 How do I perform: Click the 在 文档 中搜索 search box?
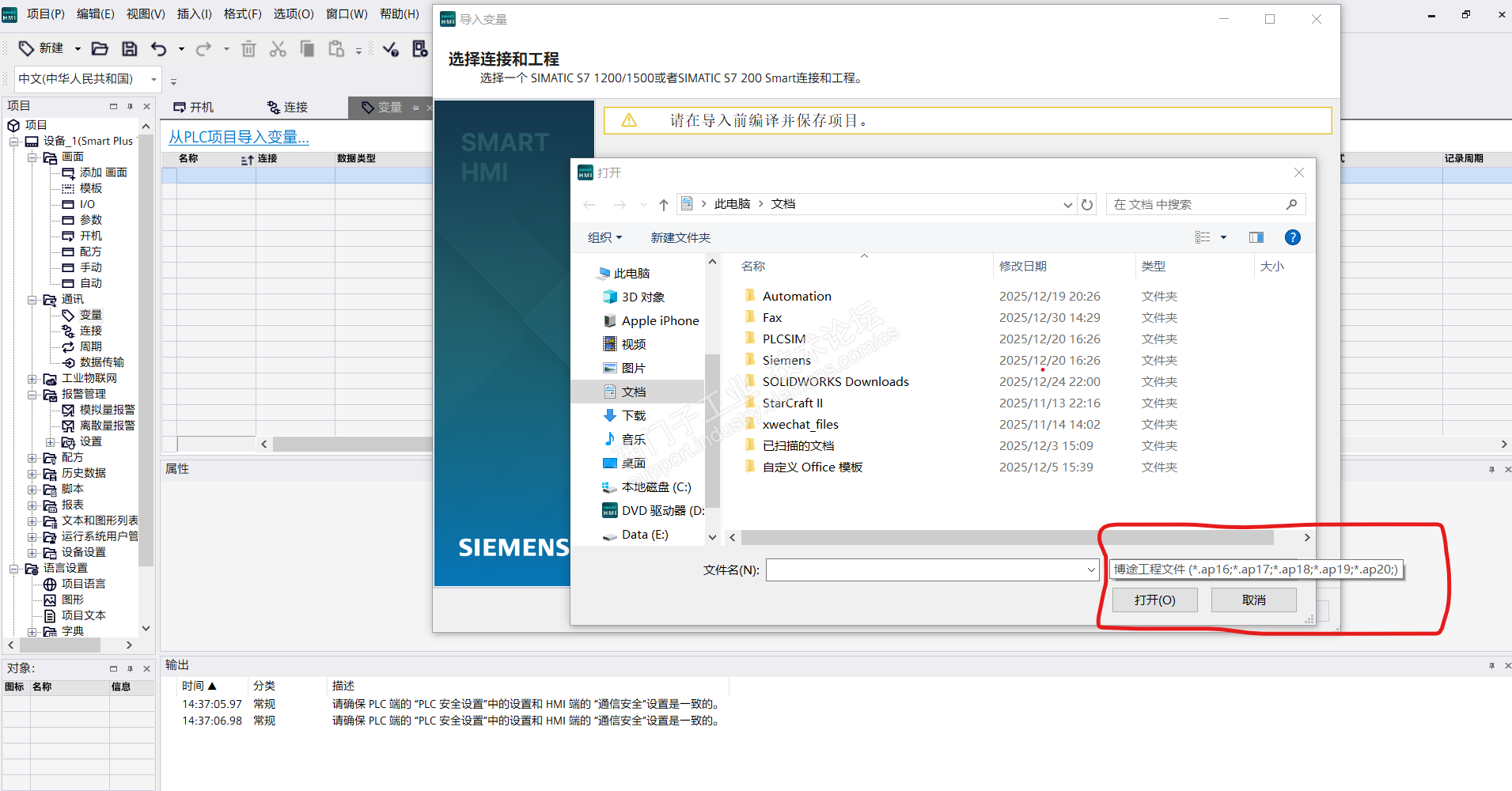click(1205, 205)
